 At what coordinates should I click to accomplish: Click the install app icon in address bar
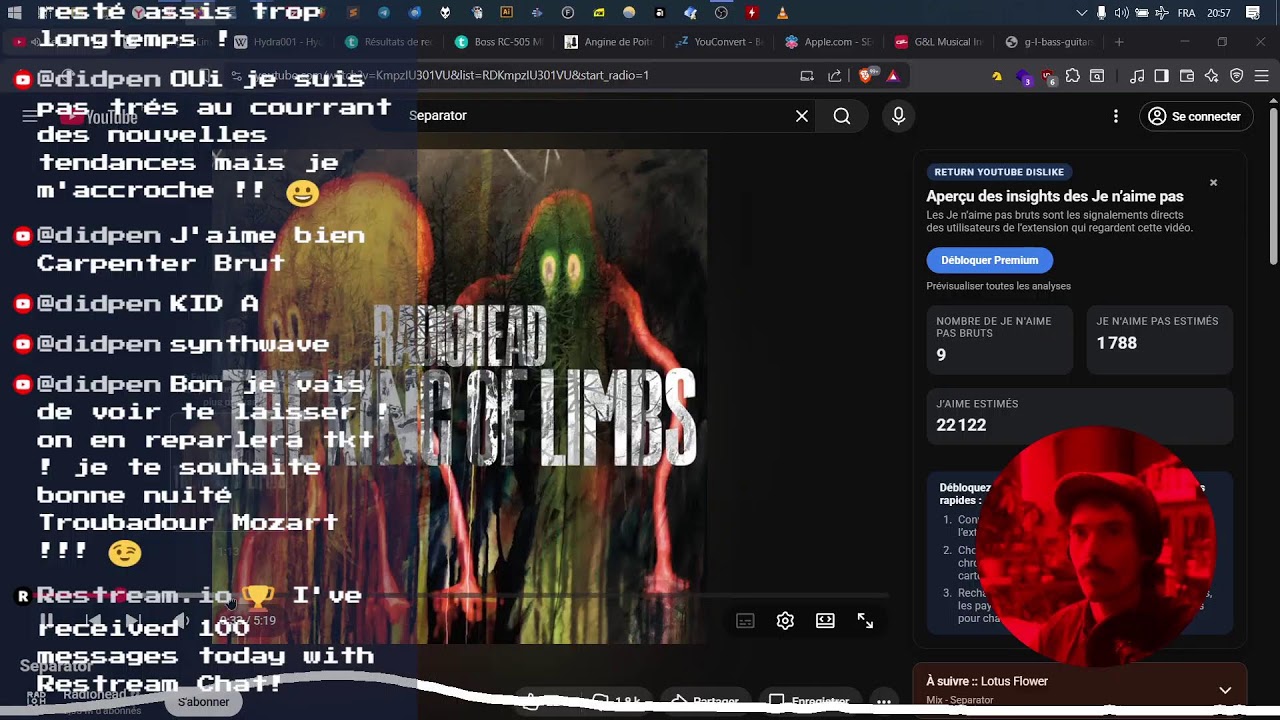coord(807,75)
